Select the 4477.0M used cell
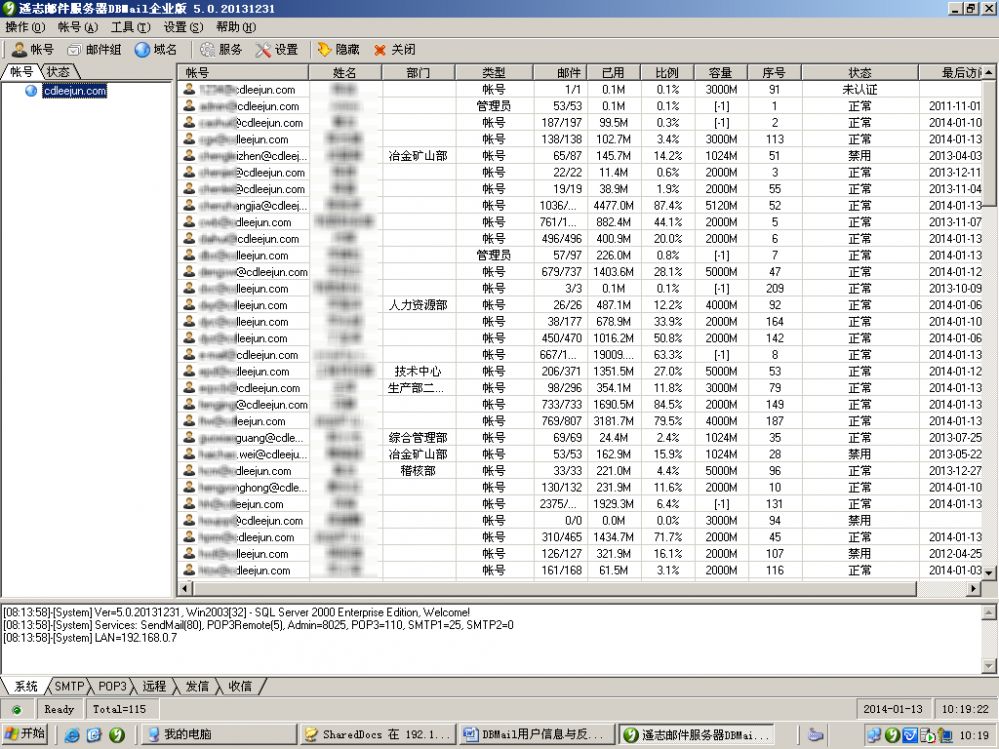Screen dimensions: 999x749 coord(613,205)
